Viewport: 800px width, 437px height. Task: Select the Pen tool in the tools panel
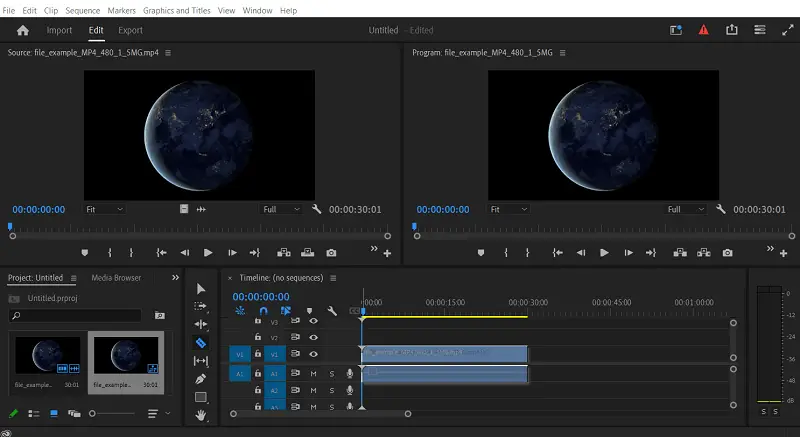pos(200,379)
